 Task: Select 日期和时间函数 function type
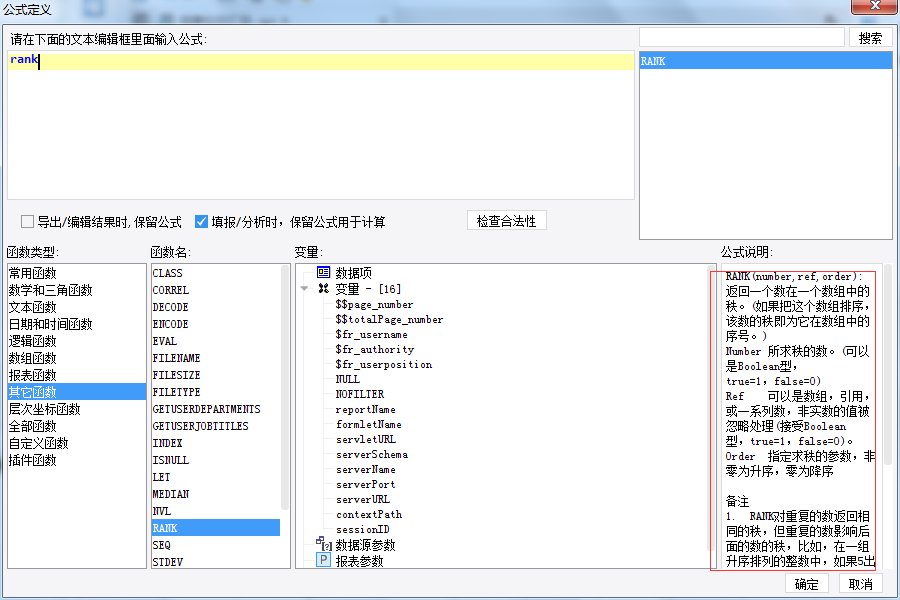coord(76,324)
